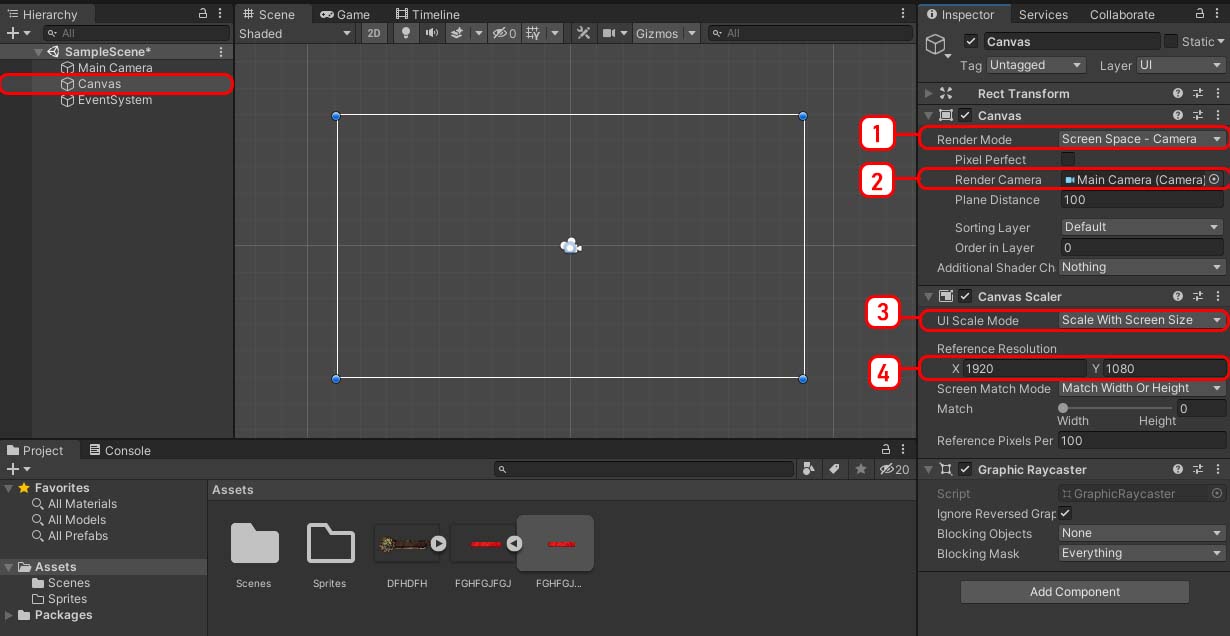The height and width of the screenshot is (636, 1230).
Task: Uncheck Ignore Reversed Graphics checkbox
Action: click(1066, 513)
